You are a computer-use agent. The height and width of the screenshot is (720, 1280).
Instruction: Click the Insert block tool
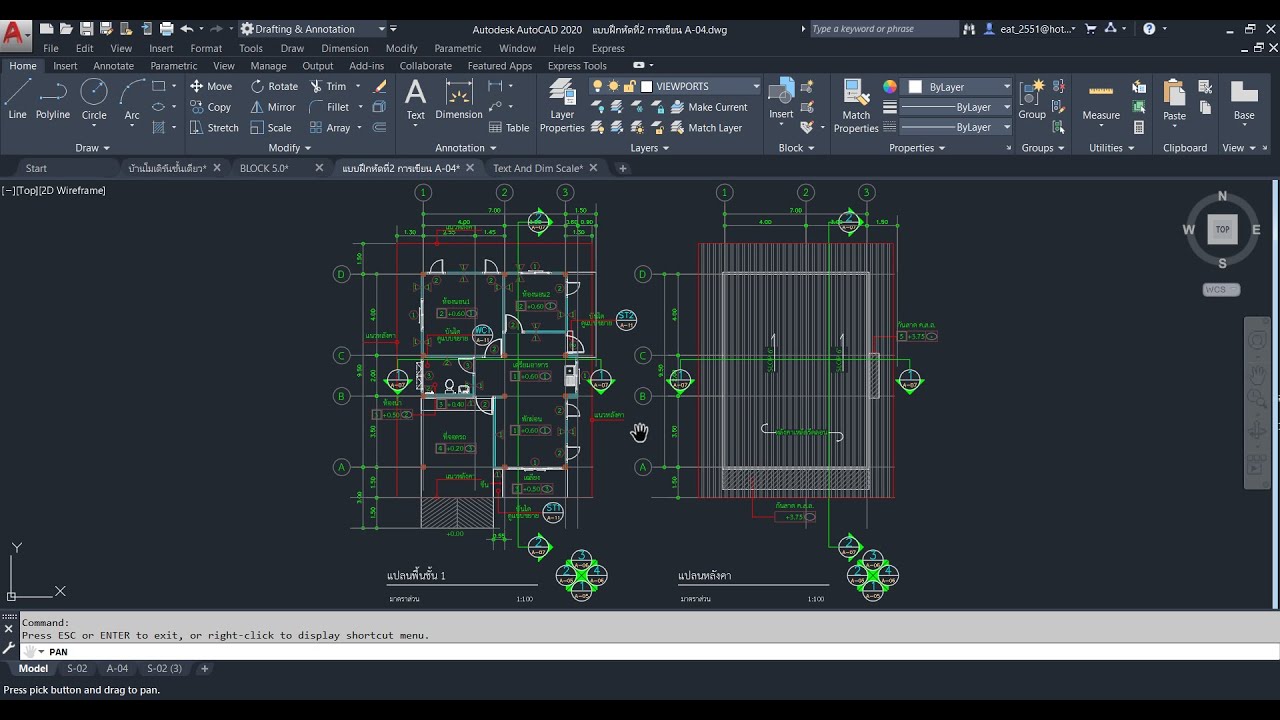click(x=781, y=100)
